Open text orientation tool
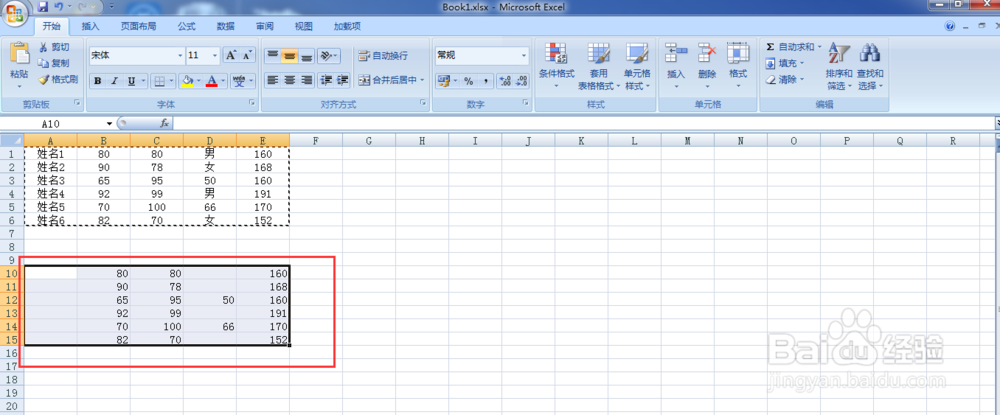1000x415 pixels. coord(328,55)
